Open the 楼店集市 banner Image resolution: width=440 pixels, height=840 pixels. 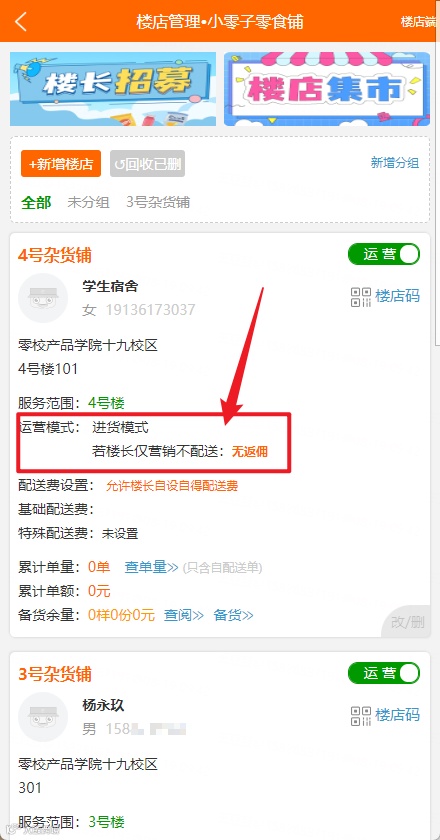[x=327, y=89]
